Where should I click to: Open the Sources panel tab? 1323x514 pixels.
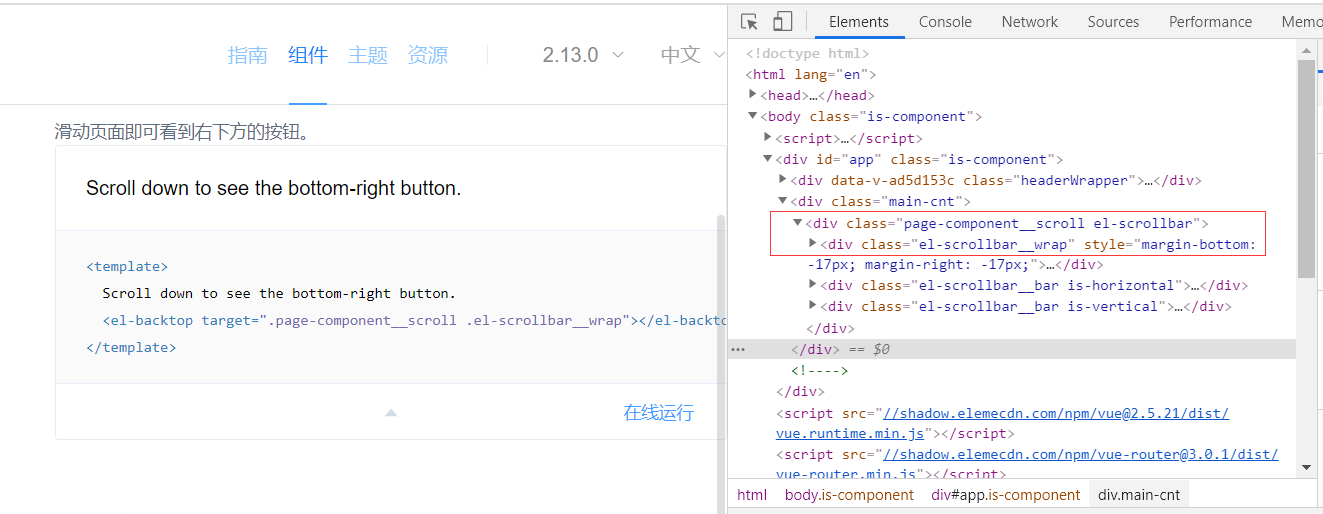coord(1113,22)
